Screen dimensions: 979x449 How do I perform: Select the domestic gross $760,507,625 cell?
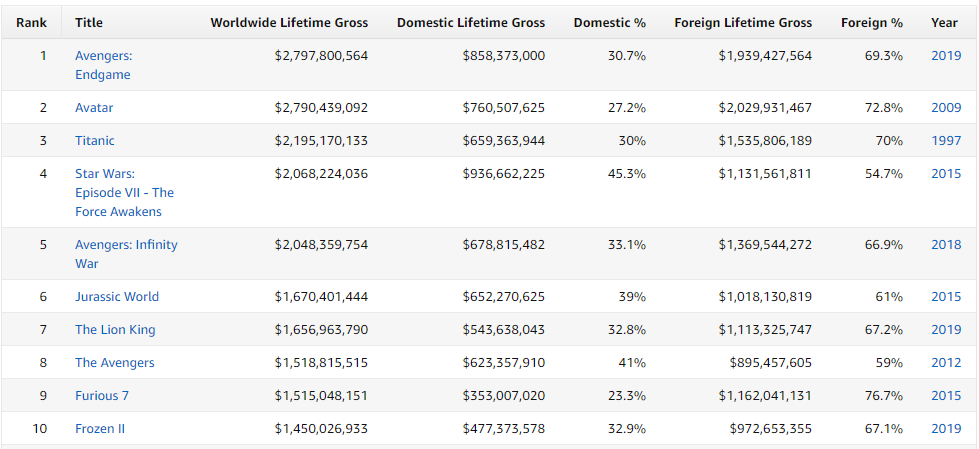coord(504,107)
